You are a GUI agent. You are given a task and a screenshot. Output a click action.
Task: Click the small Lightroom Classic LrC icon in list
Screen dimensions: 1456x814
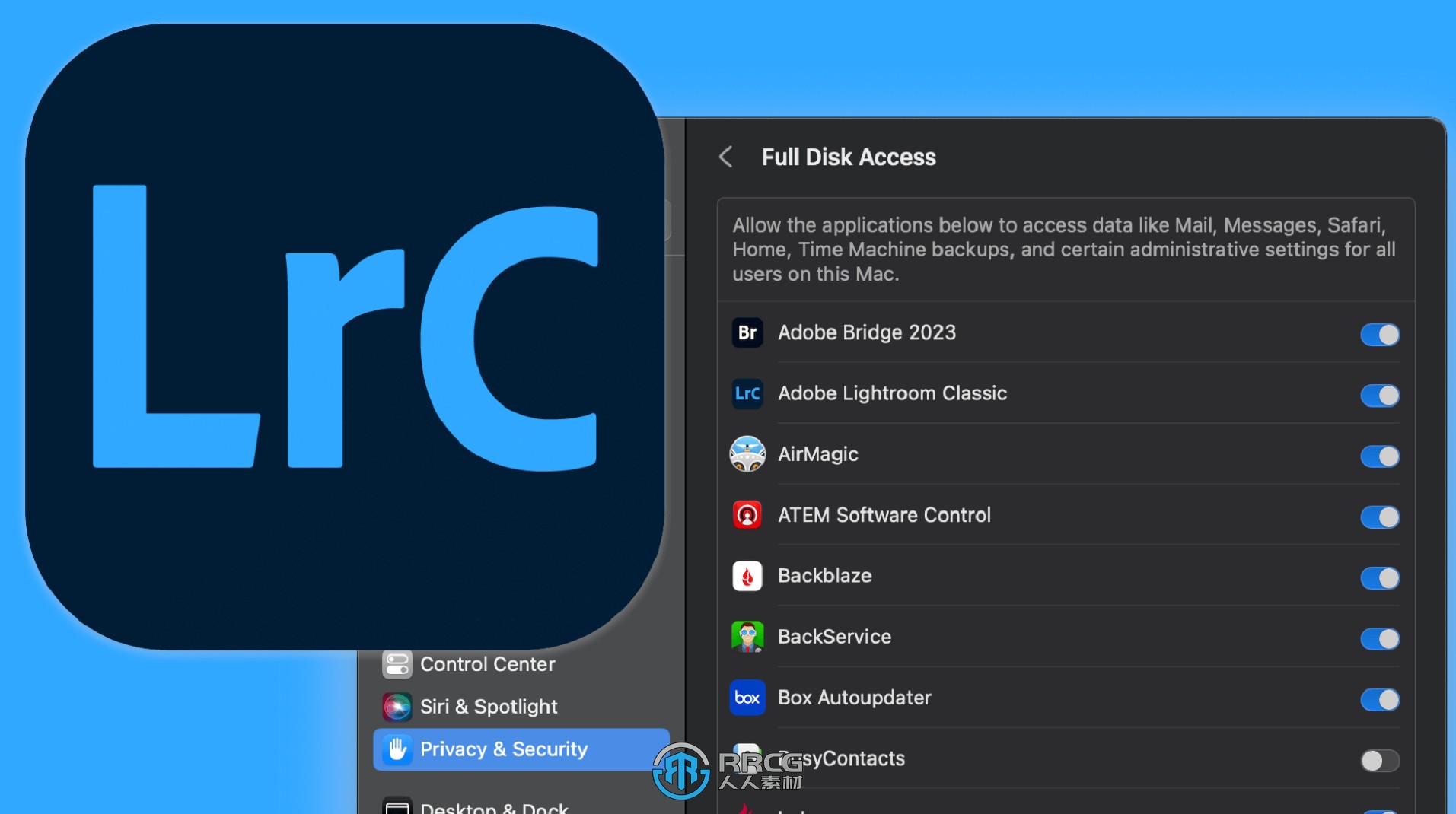tap(747, 393)
